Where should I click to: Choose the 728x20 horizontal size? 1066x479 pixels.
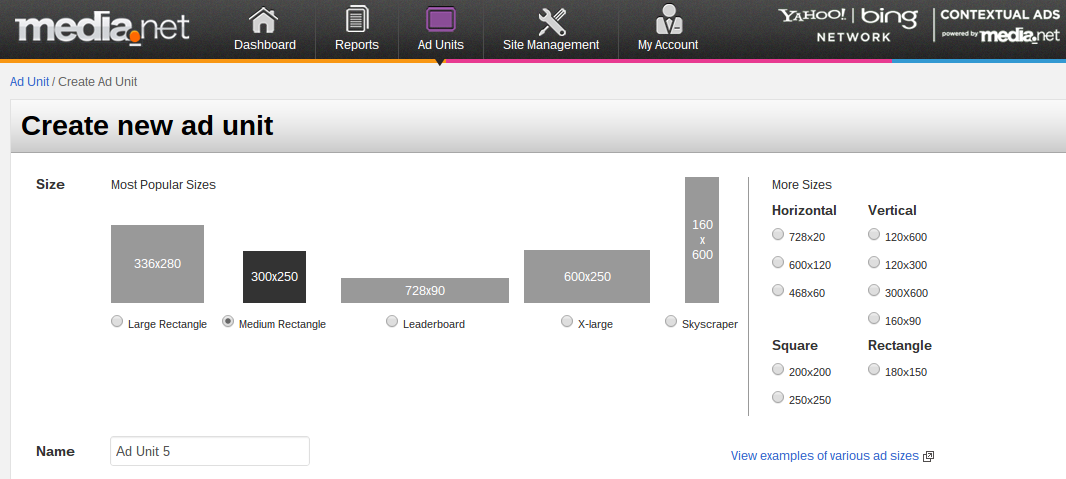pyautogui.click(x=778, y=234)
